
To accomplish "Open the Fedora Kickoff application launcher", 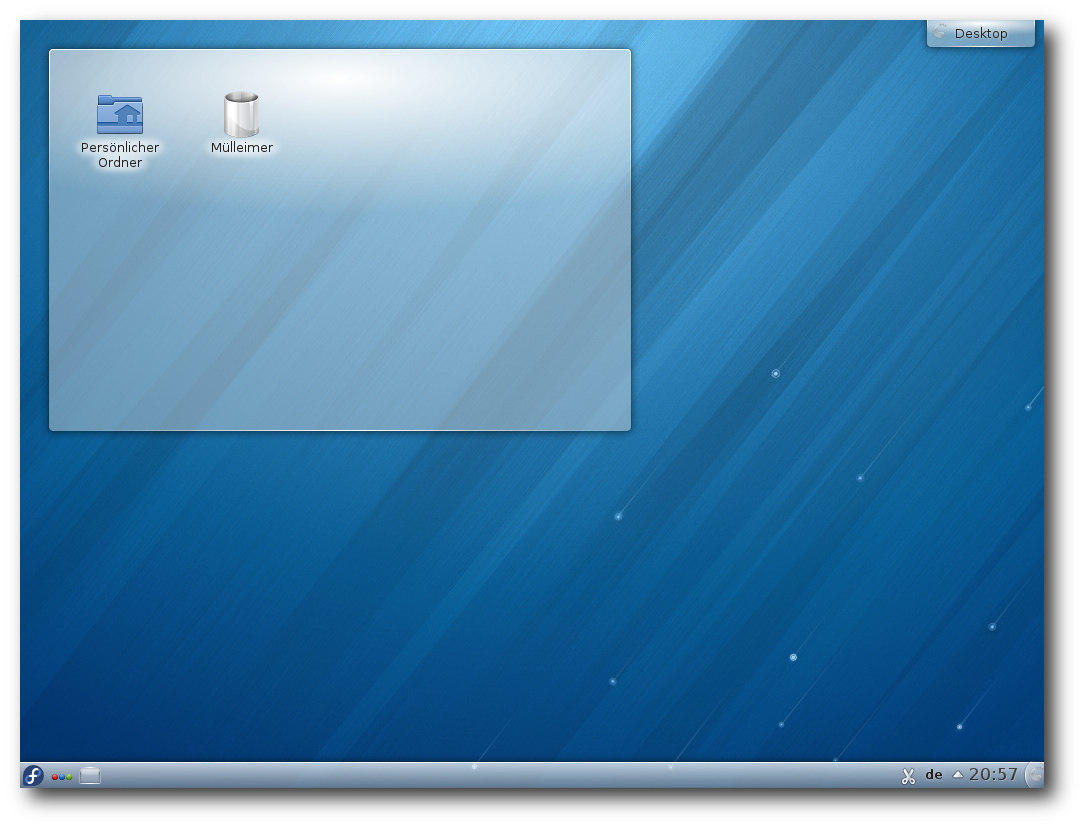I will coord(33,775).
